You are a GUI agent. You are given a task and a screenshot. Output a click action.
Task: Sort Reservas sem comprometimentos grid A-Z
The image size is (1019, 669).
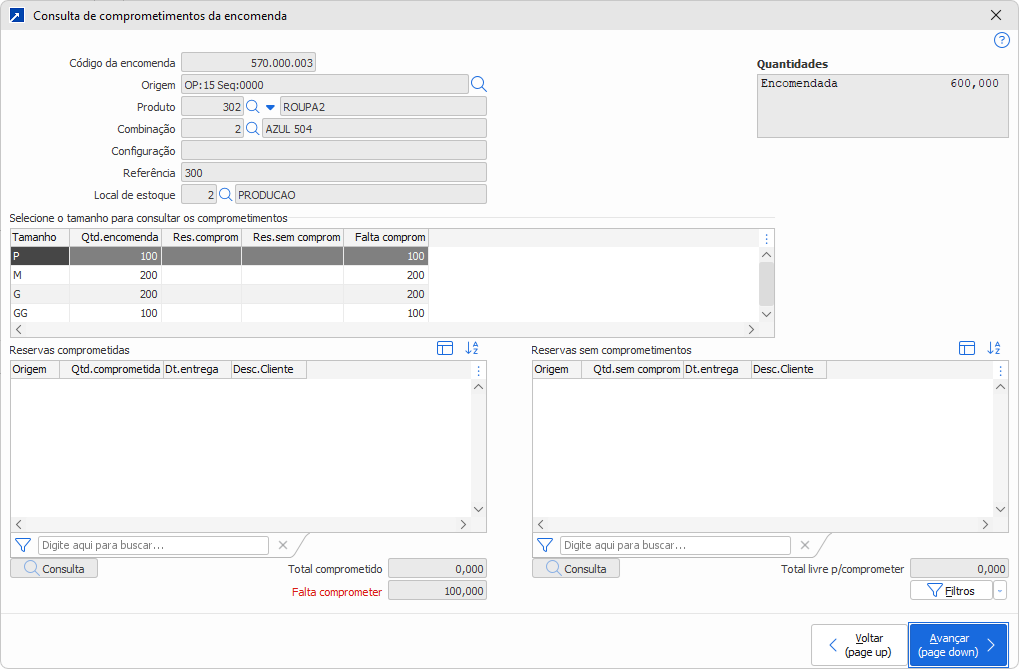coord(994,348)
